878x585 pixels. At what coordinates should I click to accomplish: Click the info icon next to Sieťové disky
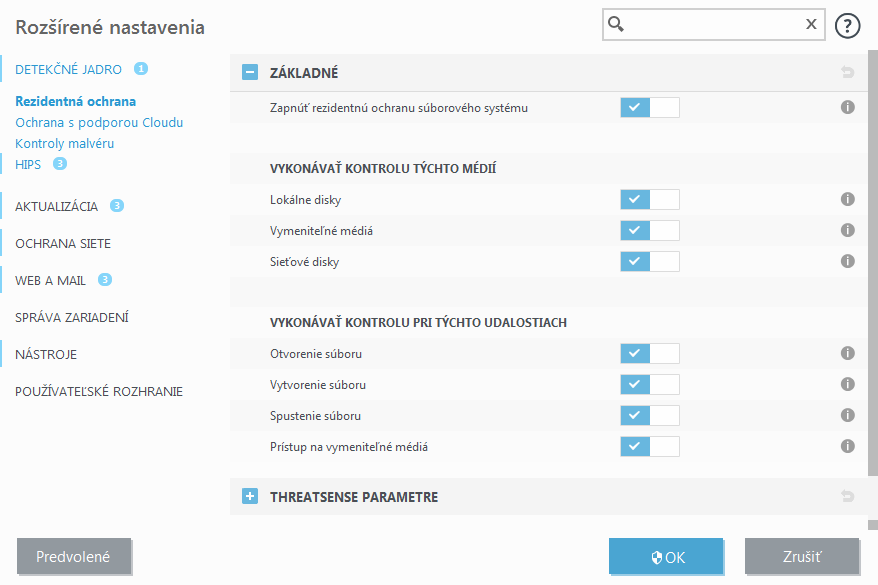(847, 260)
